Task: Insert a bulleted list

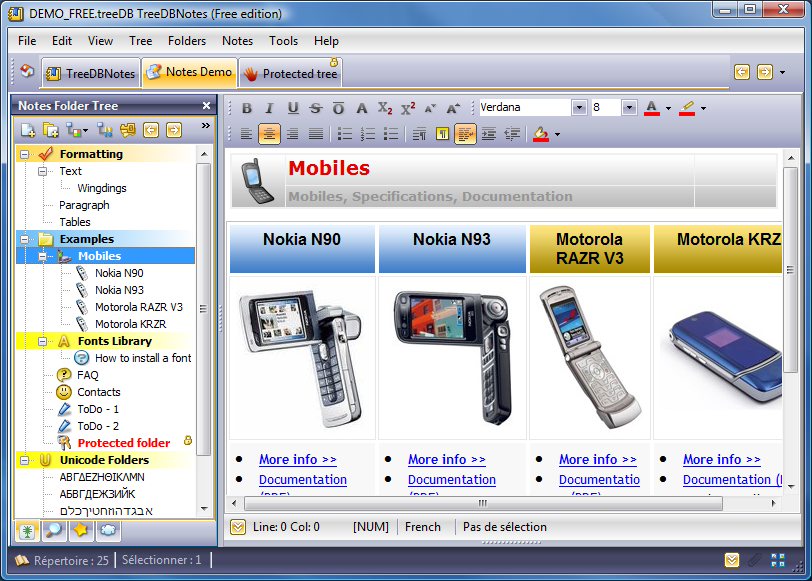Action: pyautogui.click(x=345, y=134)
